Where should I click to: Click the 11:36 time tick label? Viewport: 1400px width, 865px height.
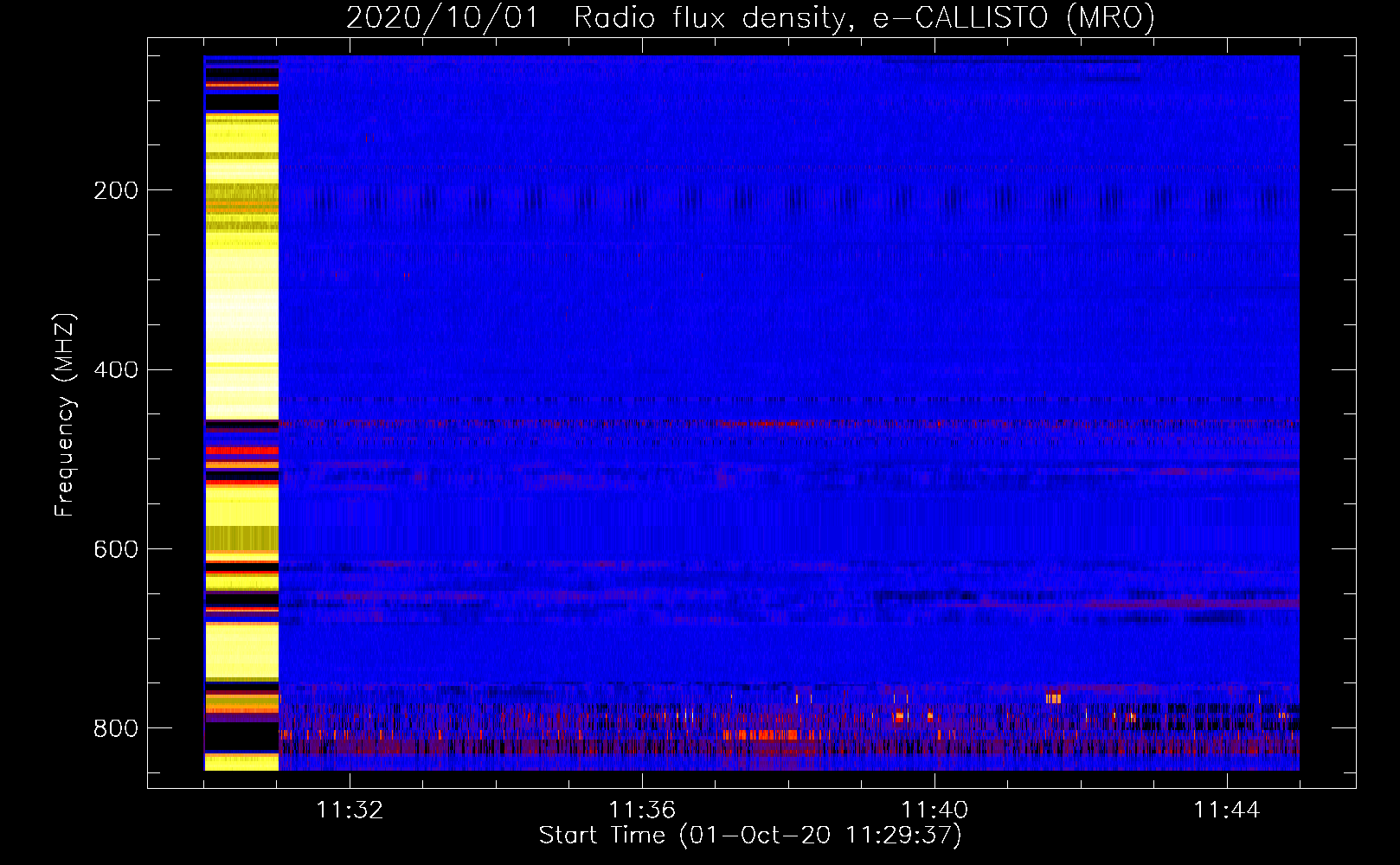click(x=642, y=811)
